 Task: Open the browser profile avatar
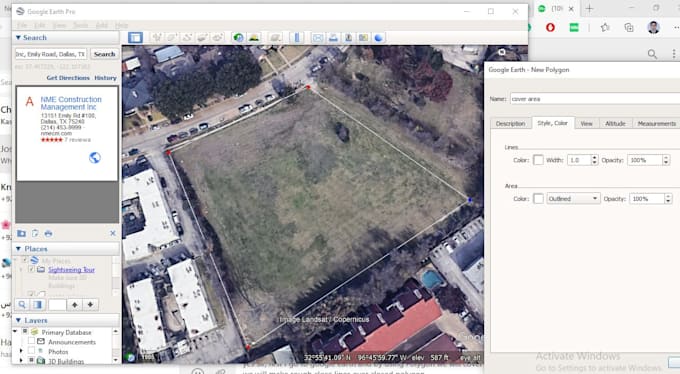pos(654,27)
